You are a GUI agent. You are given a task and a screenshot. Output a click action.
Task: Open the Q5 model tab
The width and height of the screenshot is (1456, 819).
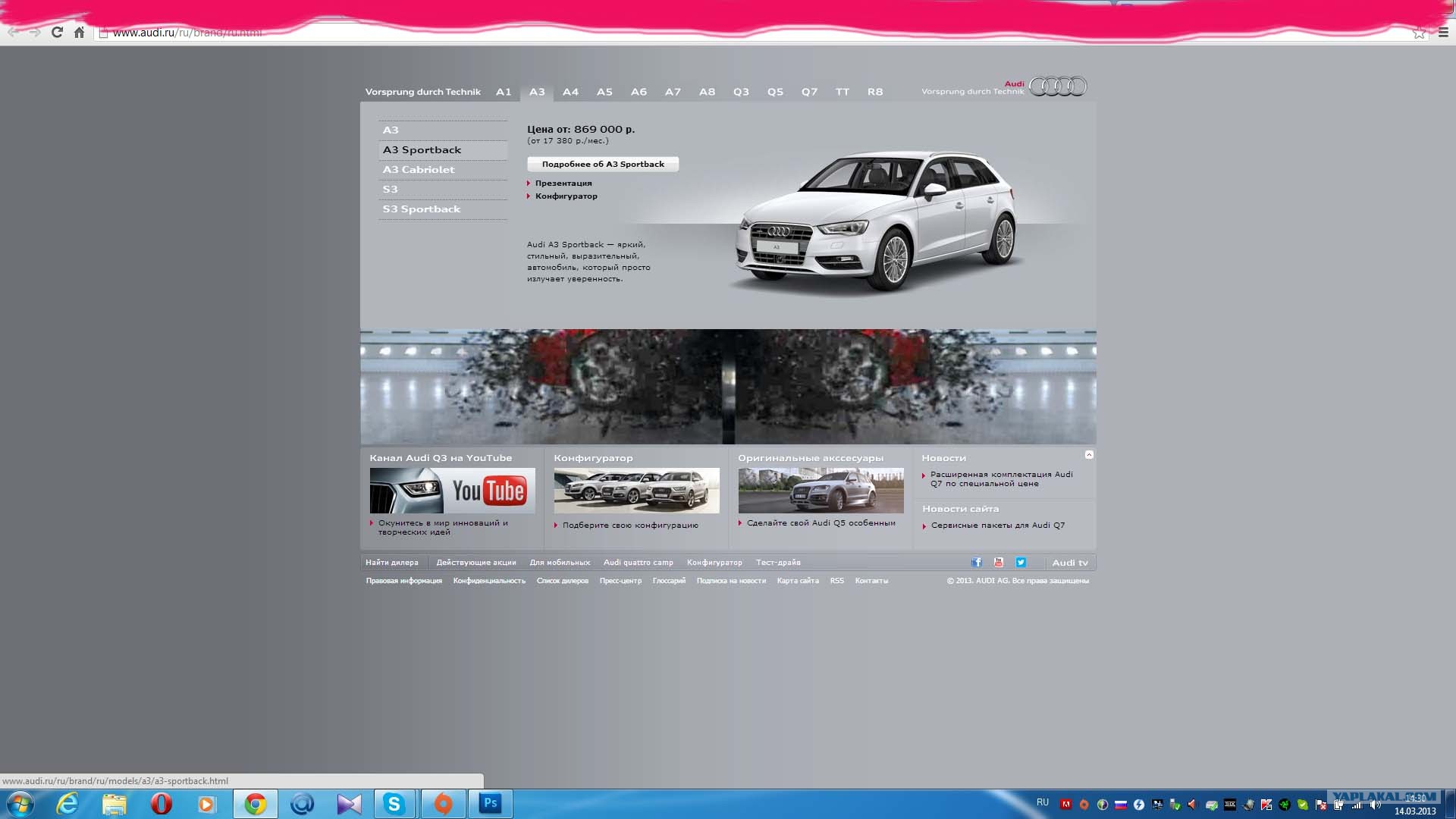775,92
